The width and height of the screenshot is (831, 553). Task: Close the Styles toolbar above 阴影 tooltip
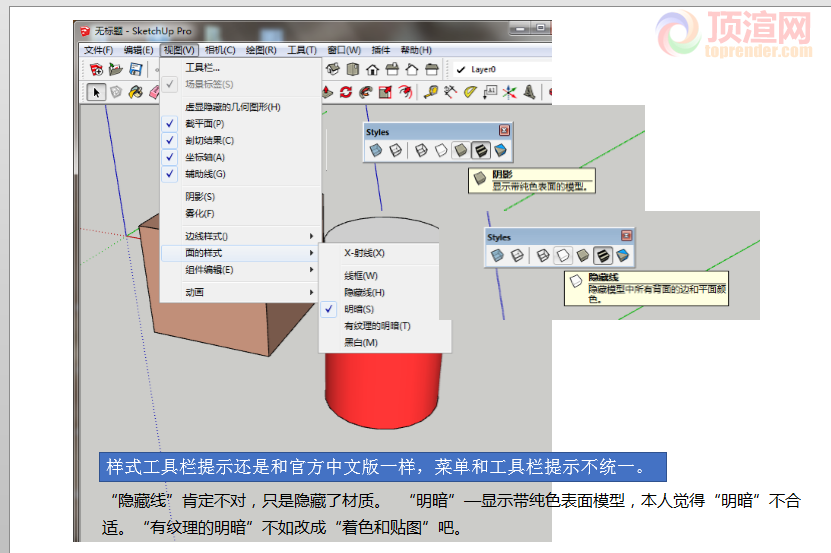click(504, 130)
